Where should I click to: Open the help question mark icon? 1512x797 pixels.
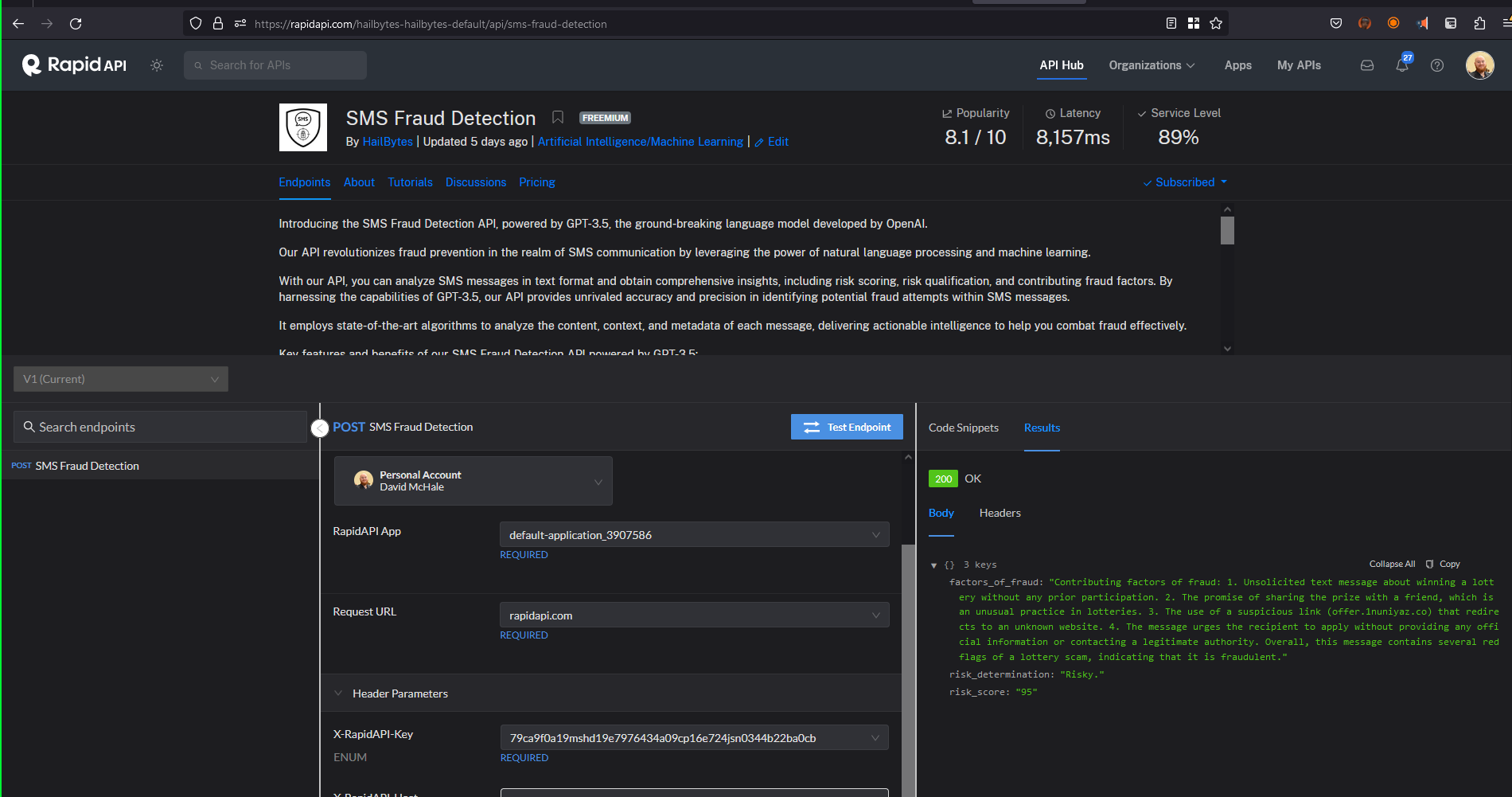pyautogui.click(x=1437, y=65)
